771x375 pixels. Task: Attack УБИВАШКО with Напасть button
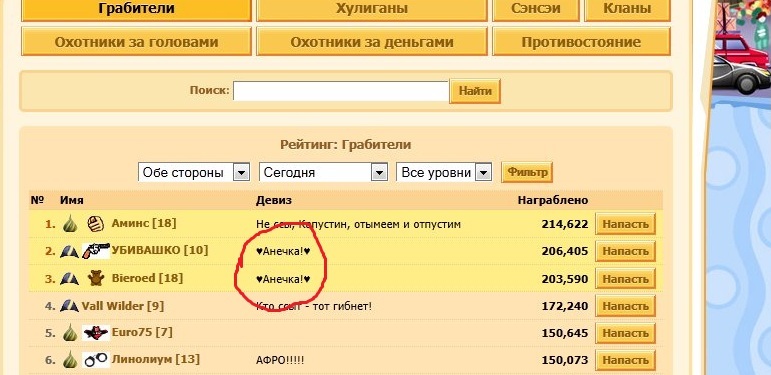[x=625, y=251]
